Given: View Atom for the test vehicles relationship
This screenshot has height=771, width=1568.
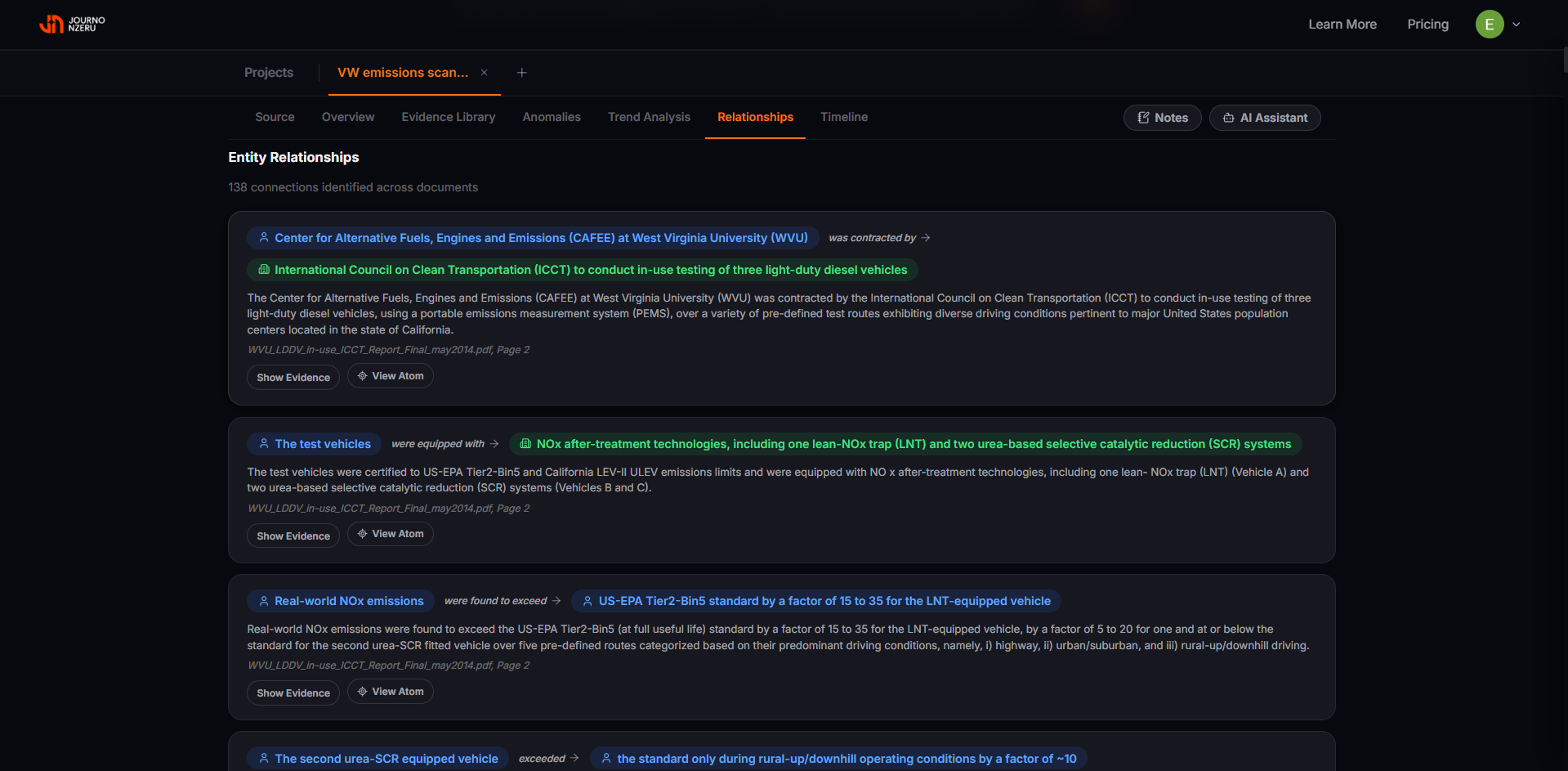Looking at the screenshot, I should (x=391, y=534).
